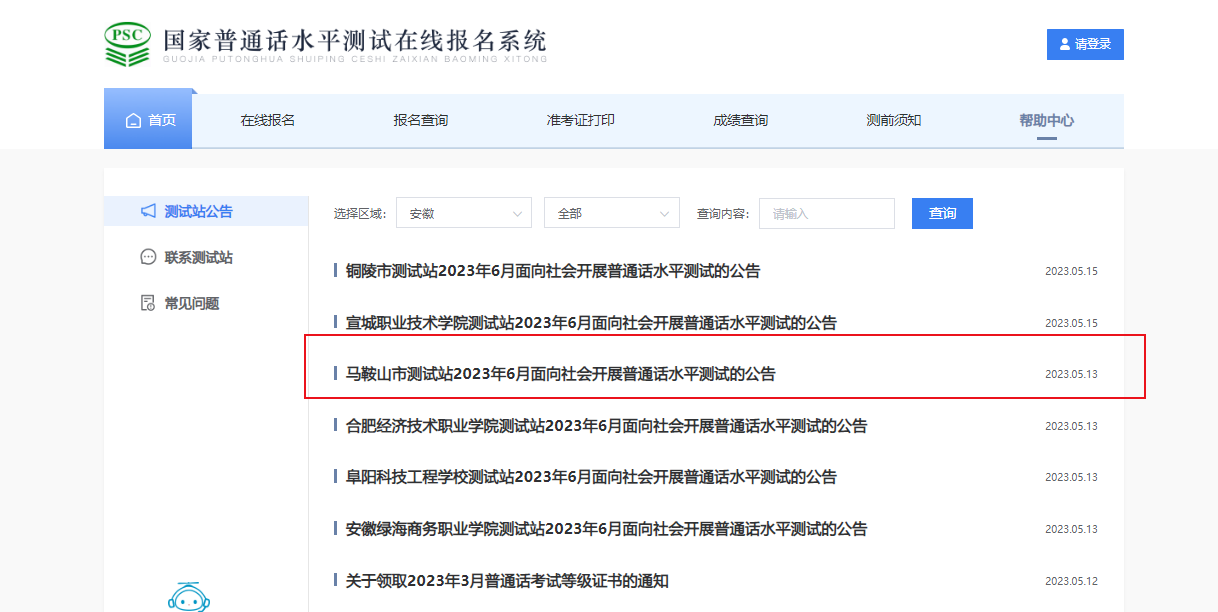Focus the 查询内容 input field

click(826, 213)
